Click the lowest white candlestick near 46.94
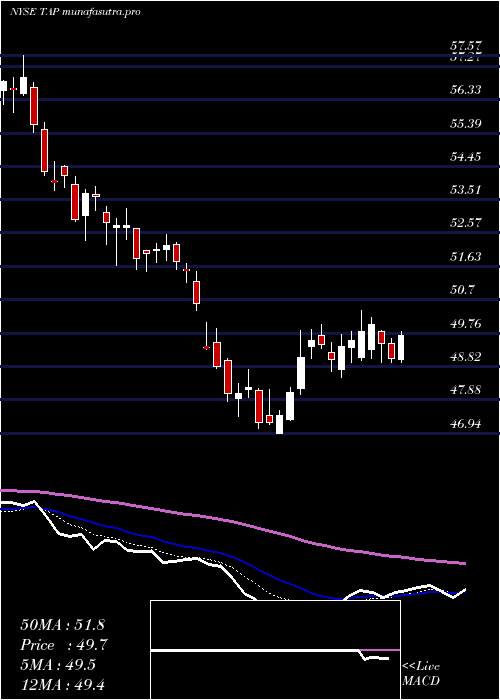This screenshot has height=700, width=500. click(x=279, y=424)
